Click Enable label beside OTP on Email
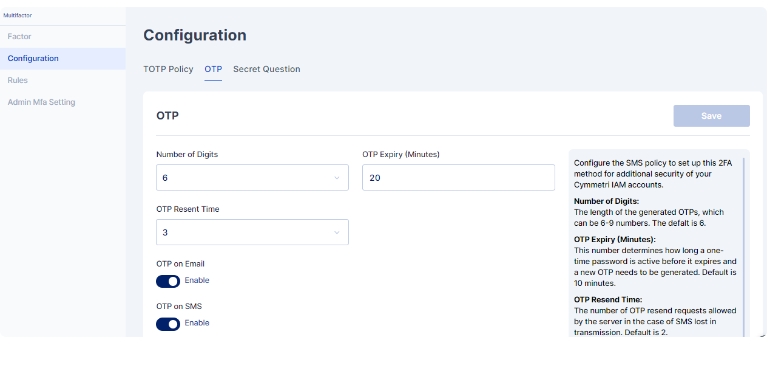Image resolution: width=775 pixels, height=382 pixels. (x=197, y=280)
